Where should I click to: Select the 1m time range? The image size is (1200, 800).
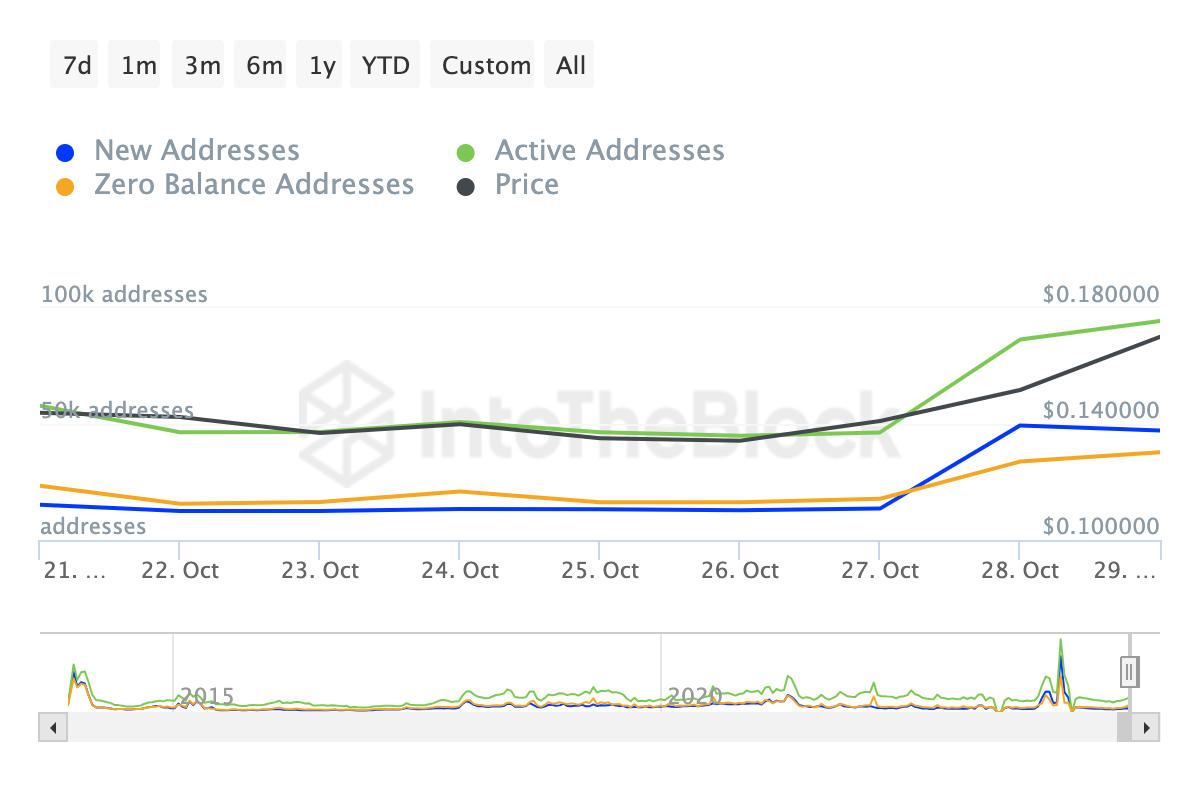[137, 65]
